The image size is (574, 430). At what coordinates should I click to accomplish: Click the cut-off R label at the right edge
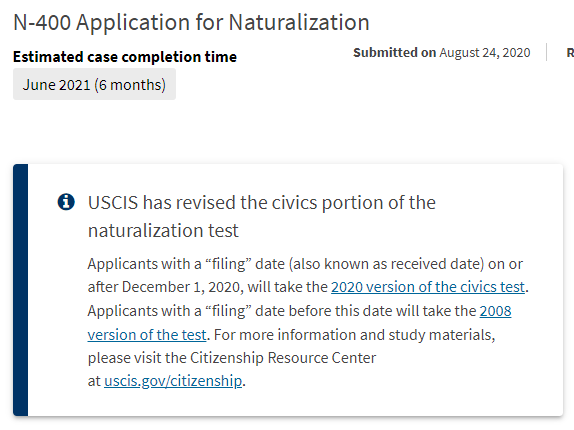[570, 53]
